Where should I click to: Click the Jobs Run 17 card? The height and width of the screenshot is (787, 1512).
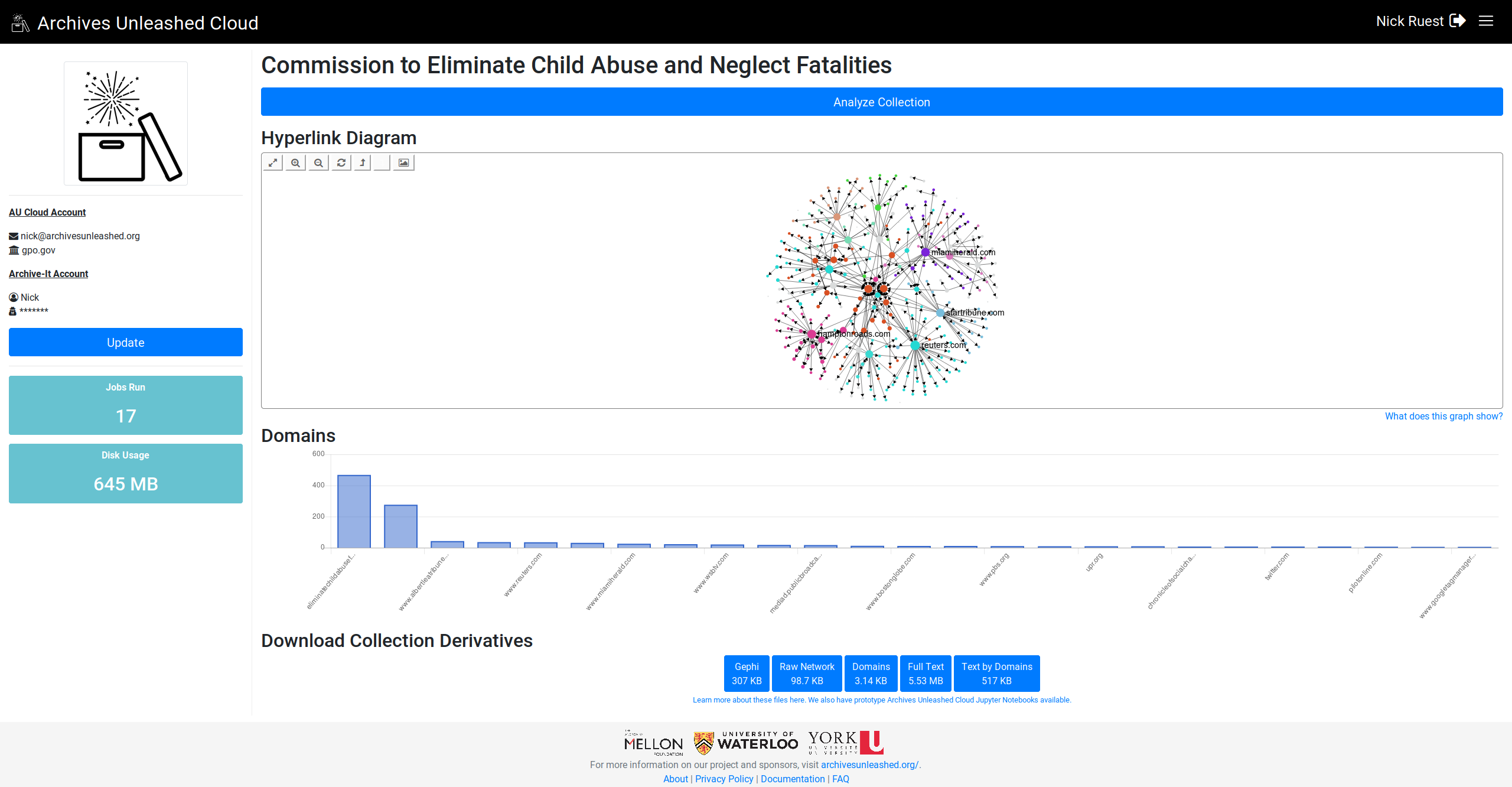click(126, 405)
